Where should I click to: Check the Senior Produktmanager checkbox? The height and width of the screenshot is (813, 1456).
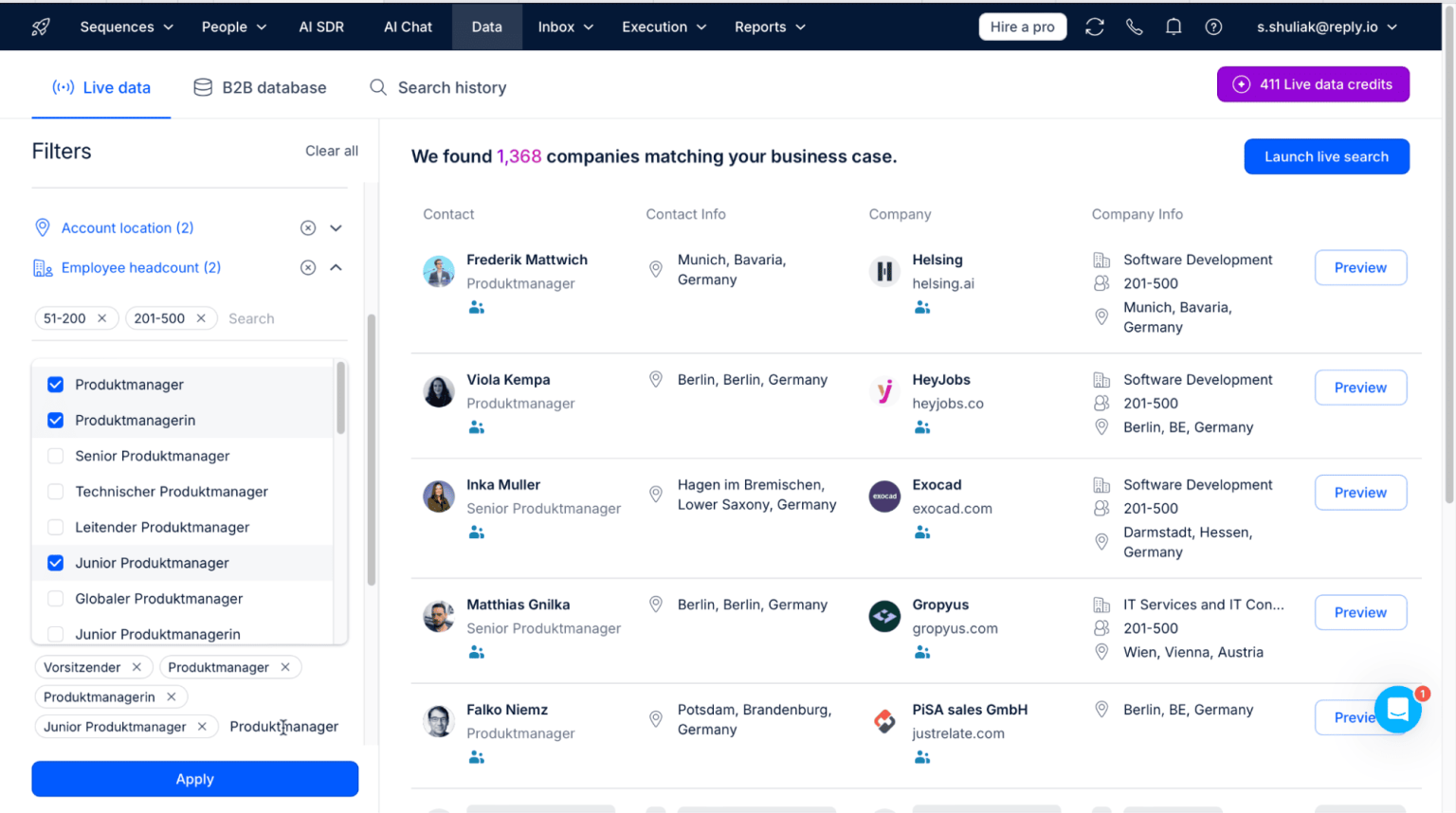pos(56,456)
